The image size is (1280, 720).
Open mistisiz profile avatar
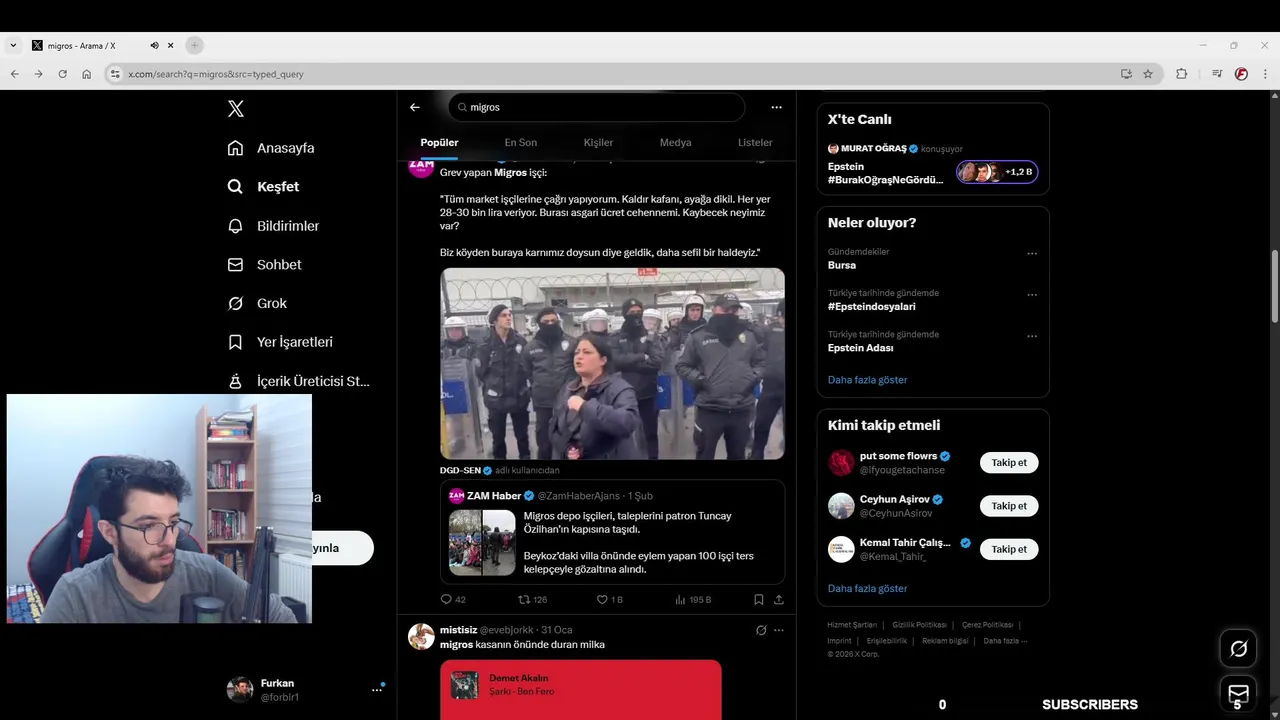[x=421, y=636]
